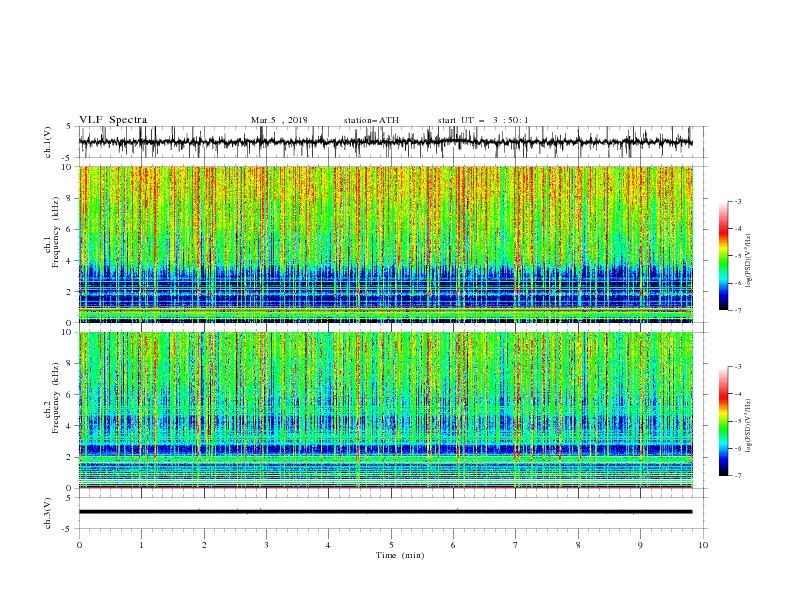This screenshot has width=792, height=612.
Task: Click the "-3" tick on ch.1 colorbar
Action: (x=737, y=201)
